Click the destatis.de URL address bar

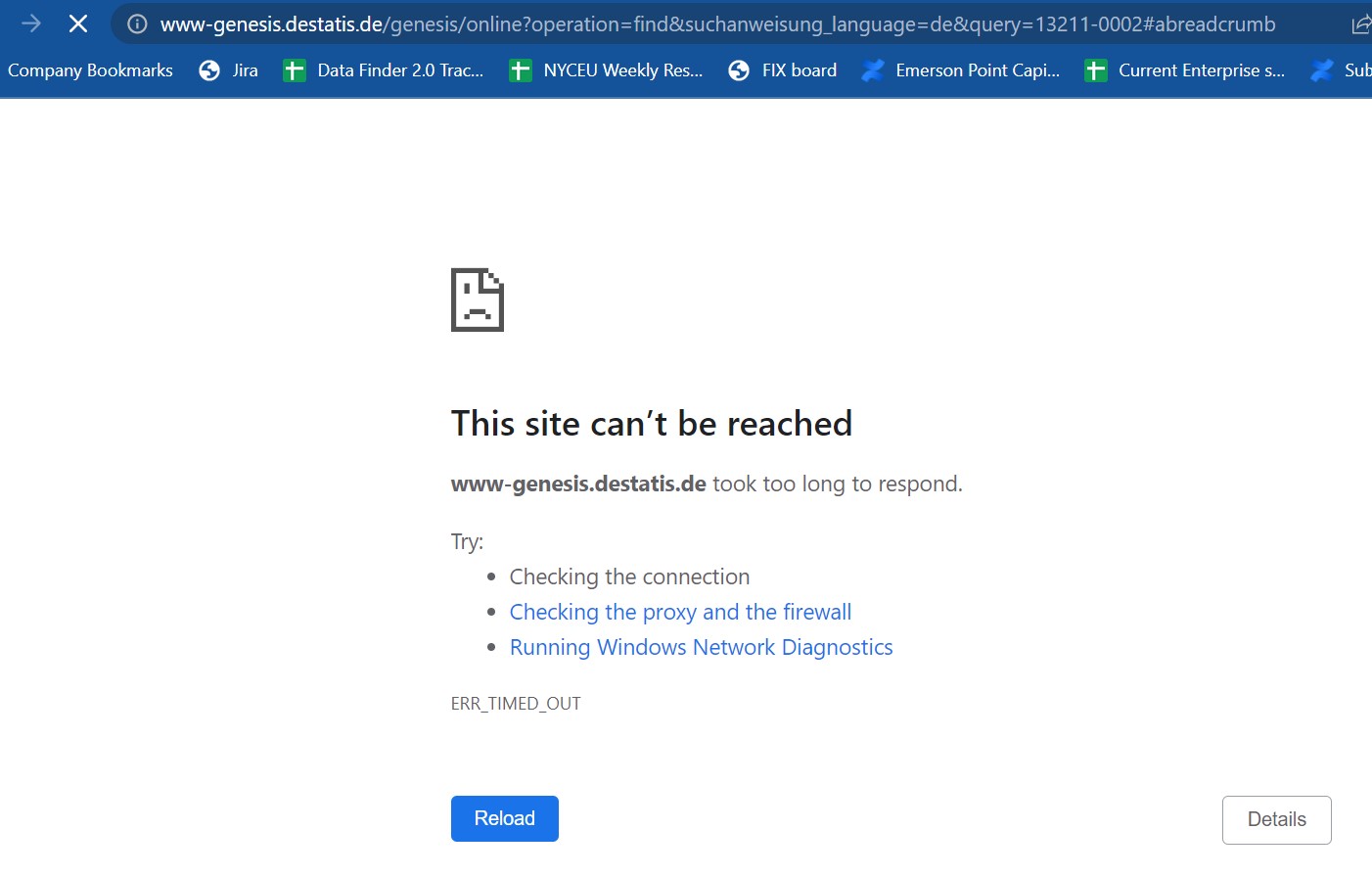[x=716, y=24]
